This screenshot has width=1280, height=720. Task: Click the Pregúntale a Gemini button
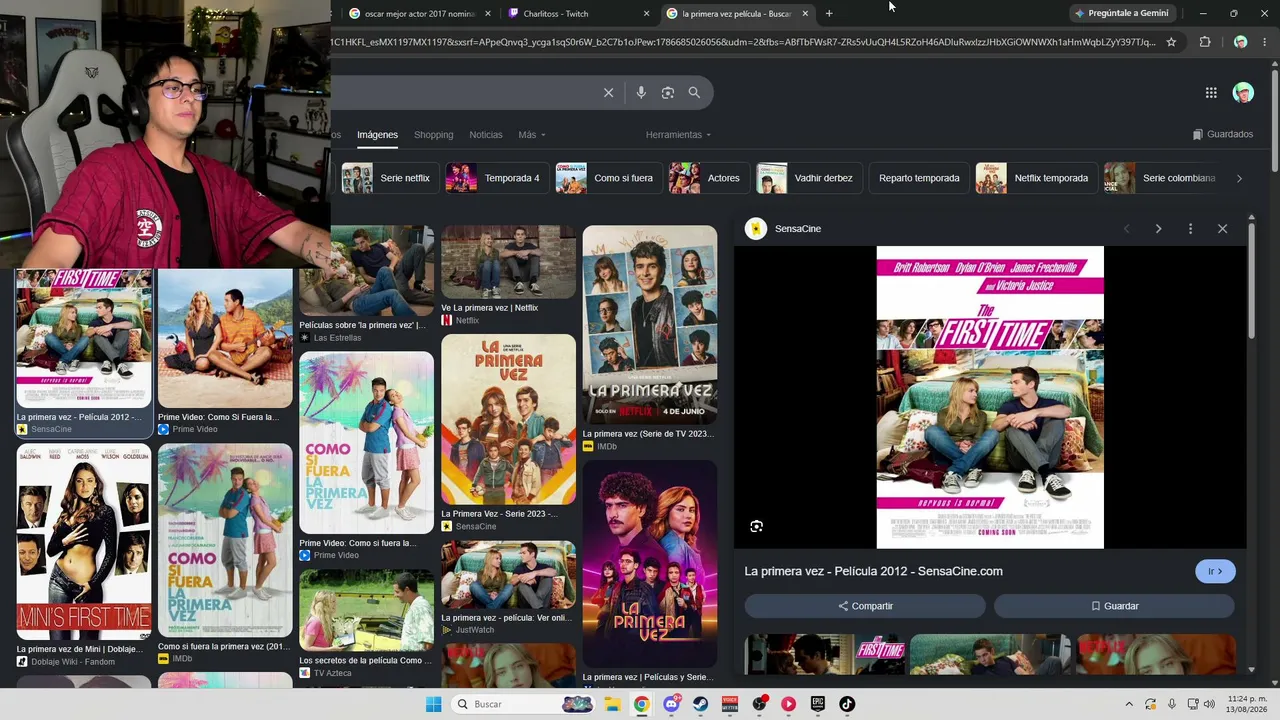coord(1121,14)
